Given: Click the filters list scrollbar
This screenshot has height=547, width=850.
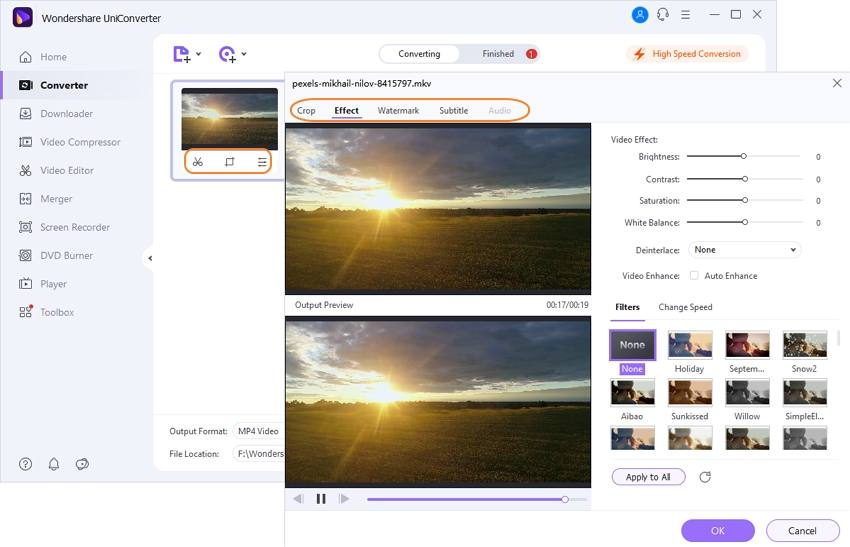Looking at the screenshot, I should pyautogui.click(x=838, y=339).
